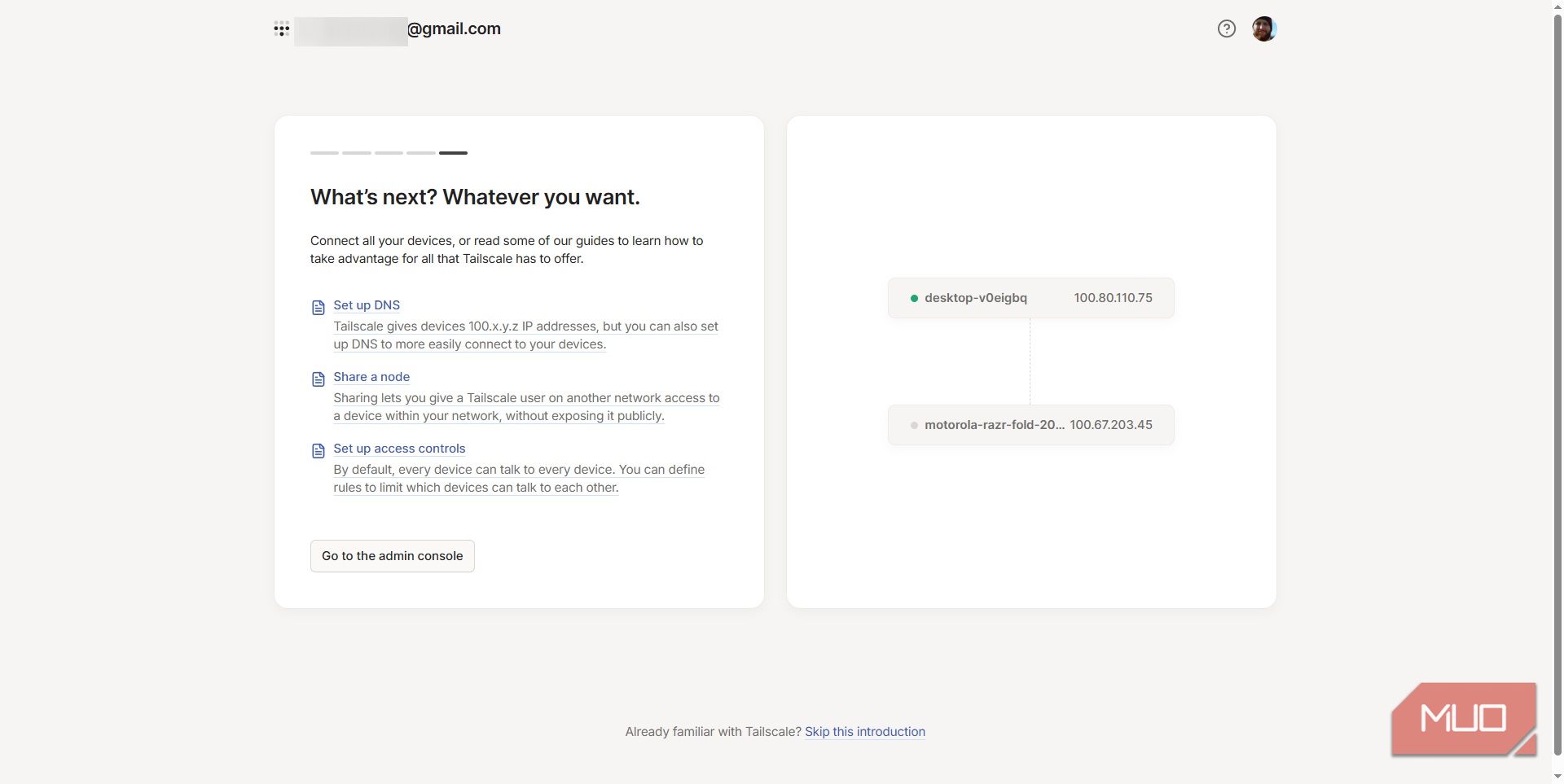
Task: Click Skip this introduction link
Action: pos(865,732)
